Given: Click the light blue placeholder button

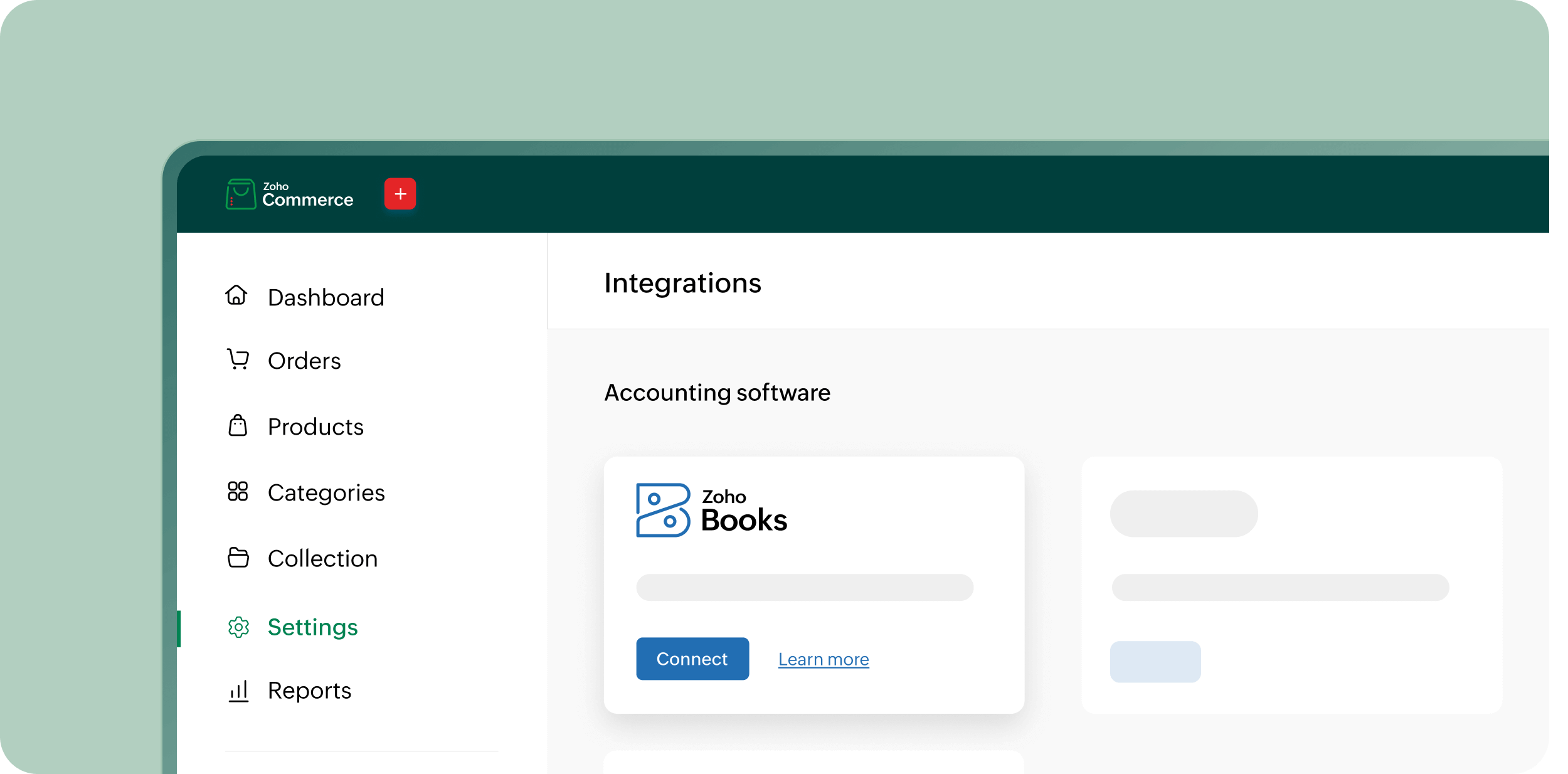Looking at the screenshot, I should (x=1155, y=661).
